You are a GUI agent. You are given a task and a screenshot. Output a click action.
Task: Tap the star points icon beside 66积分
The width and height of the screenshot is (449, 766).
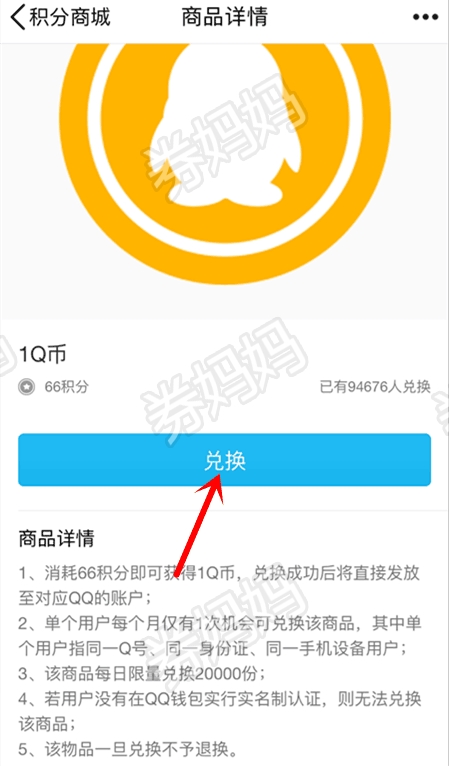click(26, 387)
